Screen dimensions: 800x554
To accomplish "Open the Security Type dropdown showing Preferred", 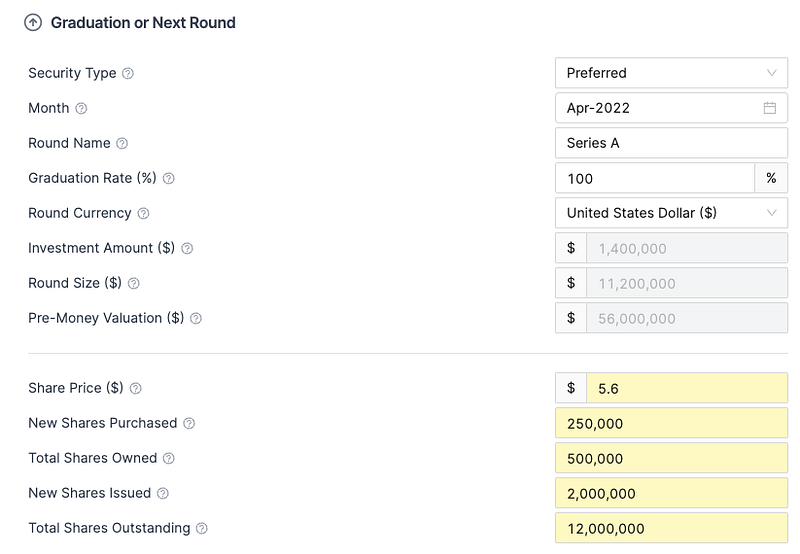I will tap(671, 73).
